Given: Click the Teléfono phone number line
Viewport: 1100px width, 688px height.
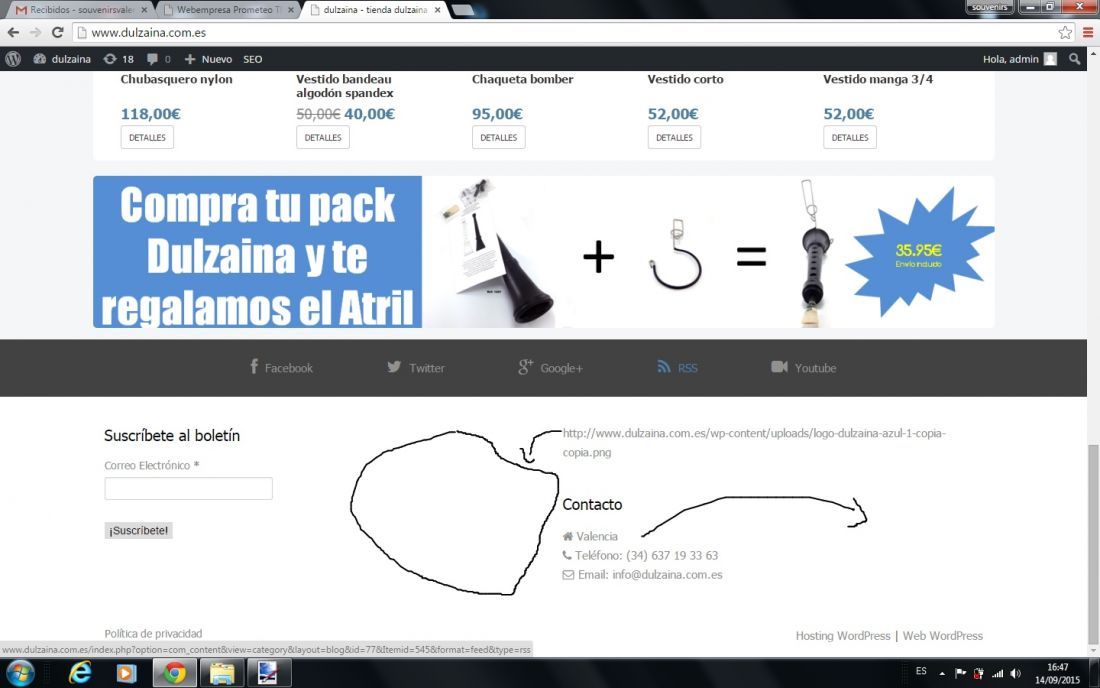Looking at the screenshot, I should 640,555.
